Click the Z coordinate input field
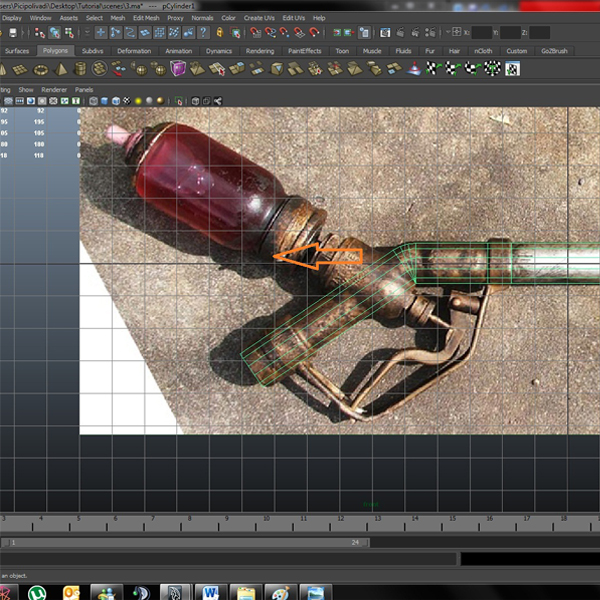 (x=540, y=33)
